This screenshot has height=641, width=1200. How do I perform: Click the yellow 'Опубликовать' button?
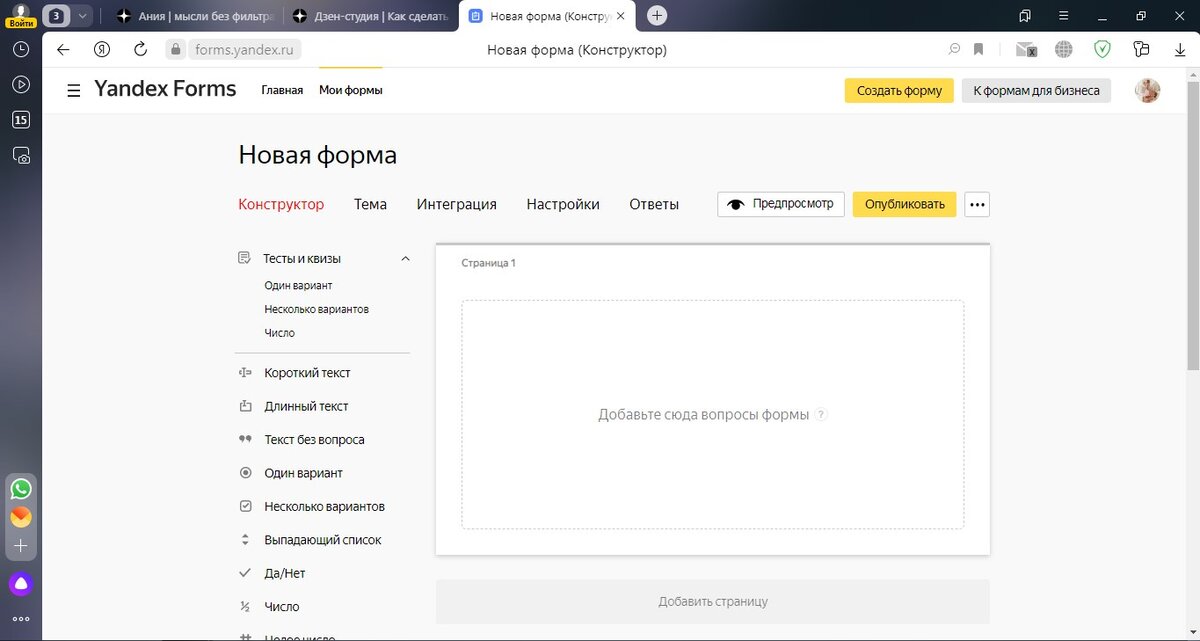[x=904, y=204]
